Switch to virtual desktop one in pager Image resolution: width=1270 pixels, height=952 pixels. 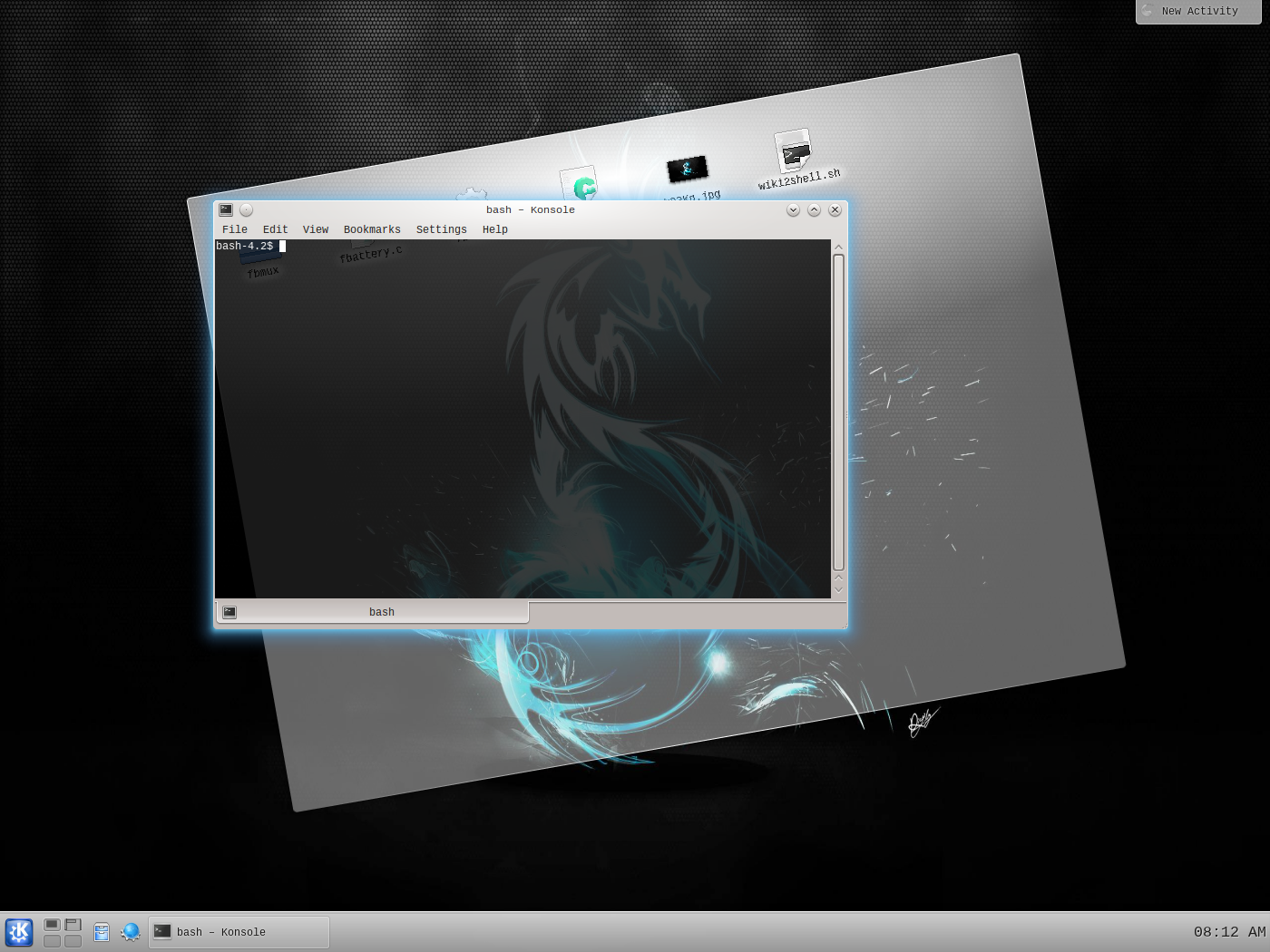(53, 925)
